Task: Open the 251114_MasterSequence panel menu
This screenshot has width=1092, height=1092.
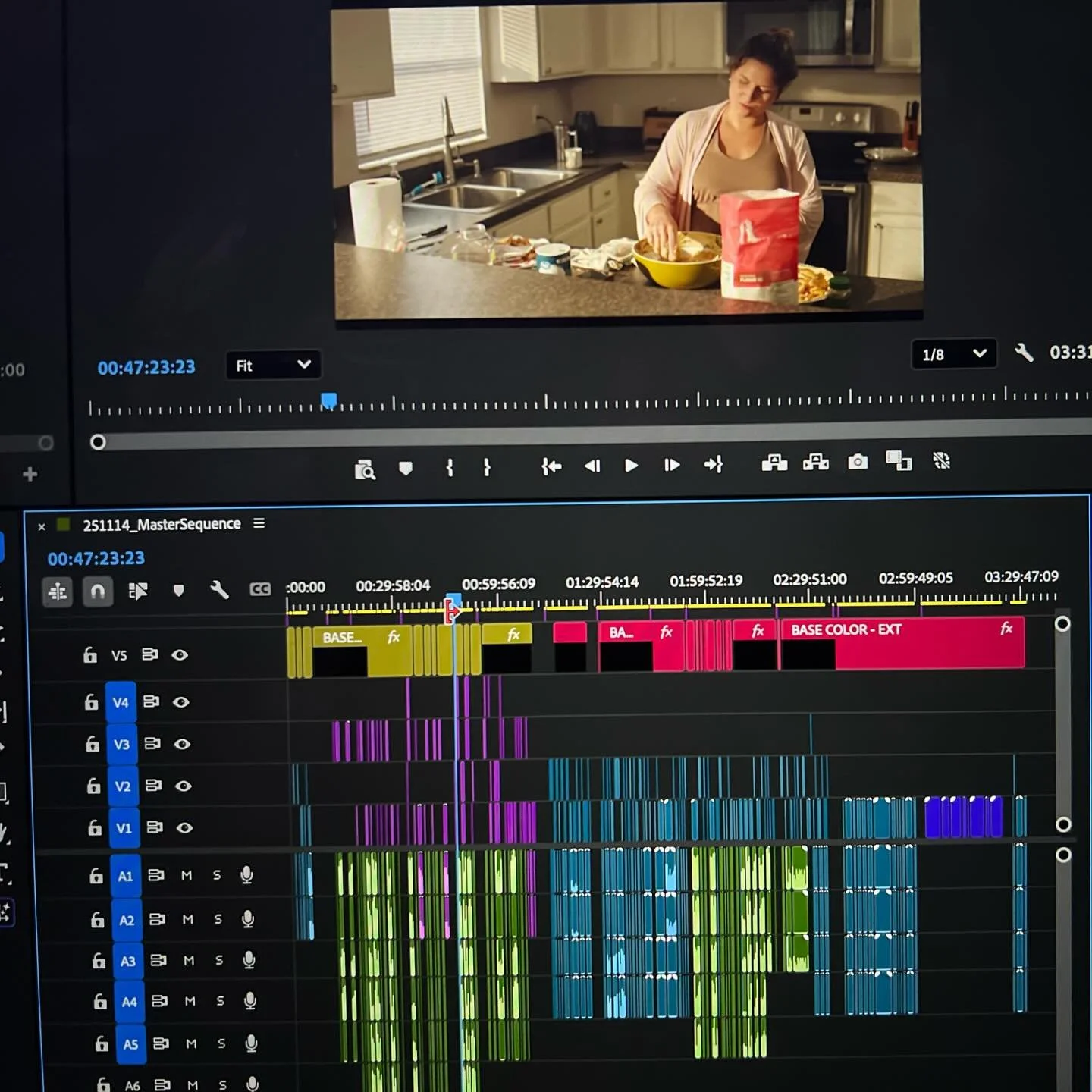Action: point(259,523)
